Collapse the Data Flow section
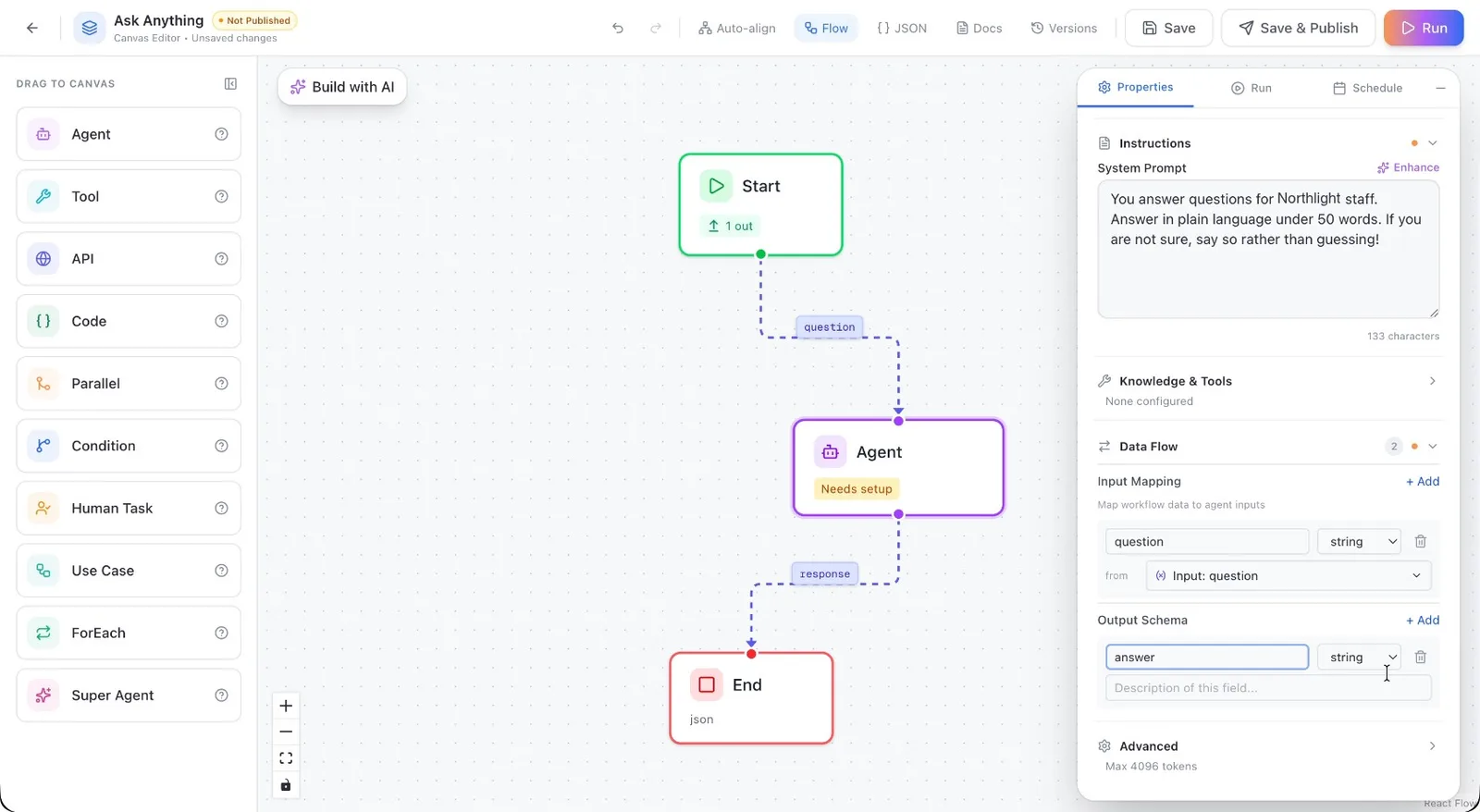Image resolution: width=1480 pixels, height=812 pixels. [1433, 446]
